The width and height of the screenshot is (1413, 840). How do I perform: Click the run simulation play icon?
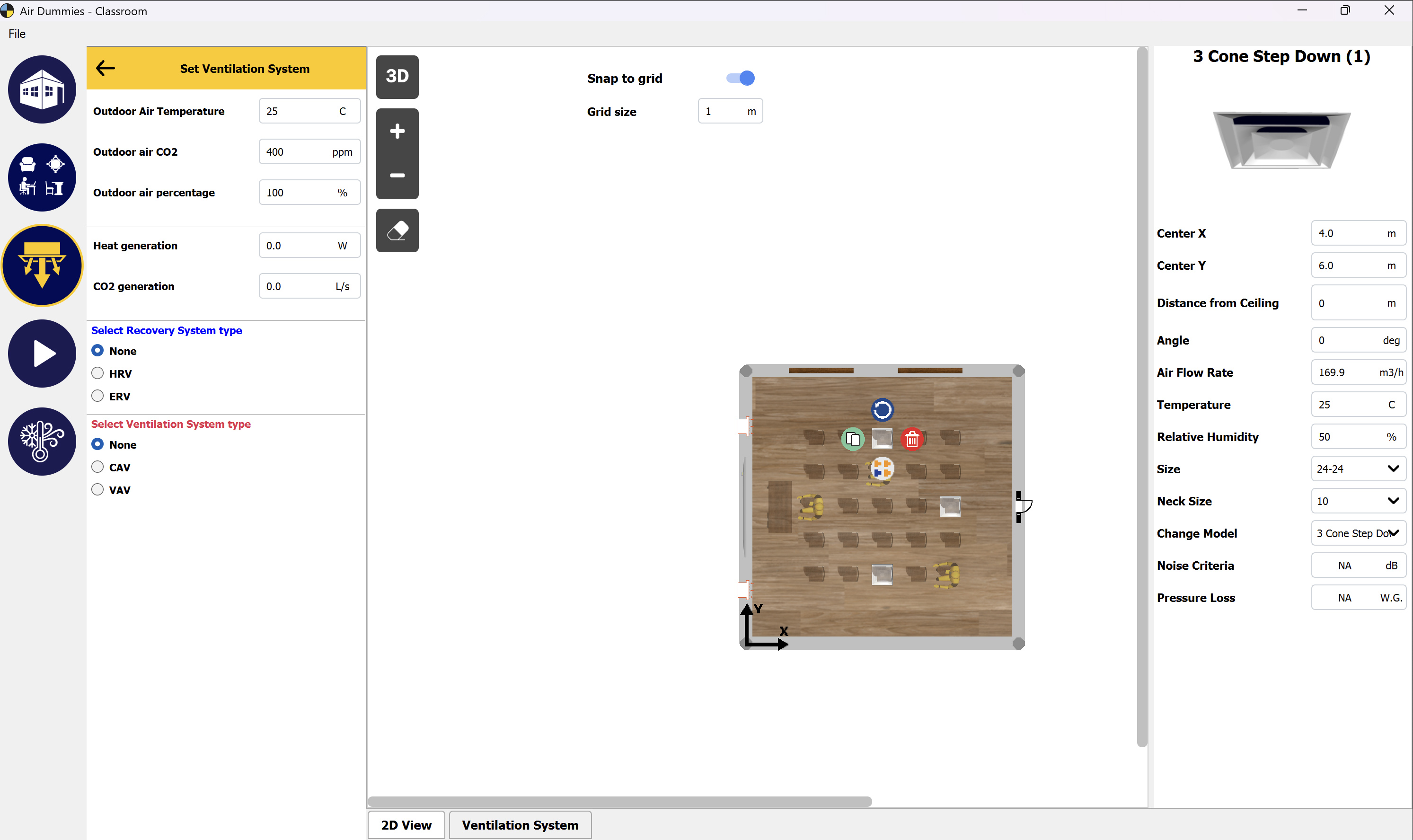(x=42, y=354)
